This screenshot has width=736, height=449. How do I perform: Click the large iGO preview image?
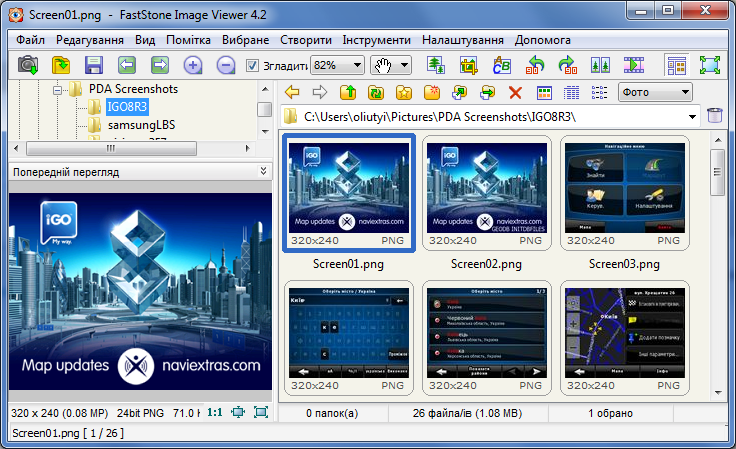point(140,291)
